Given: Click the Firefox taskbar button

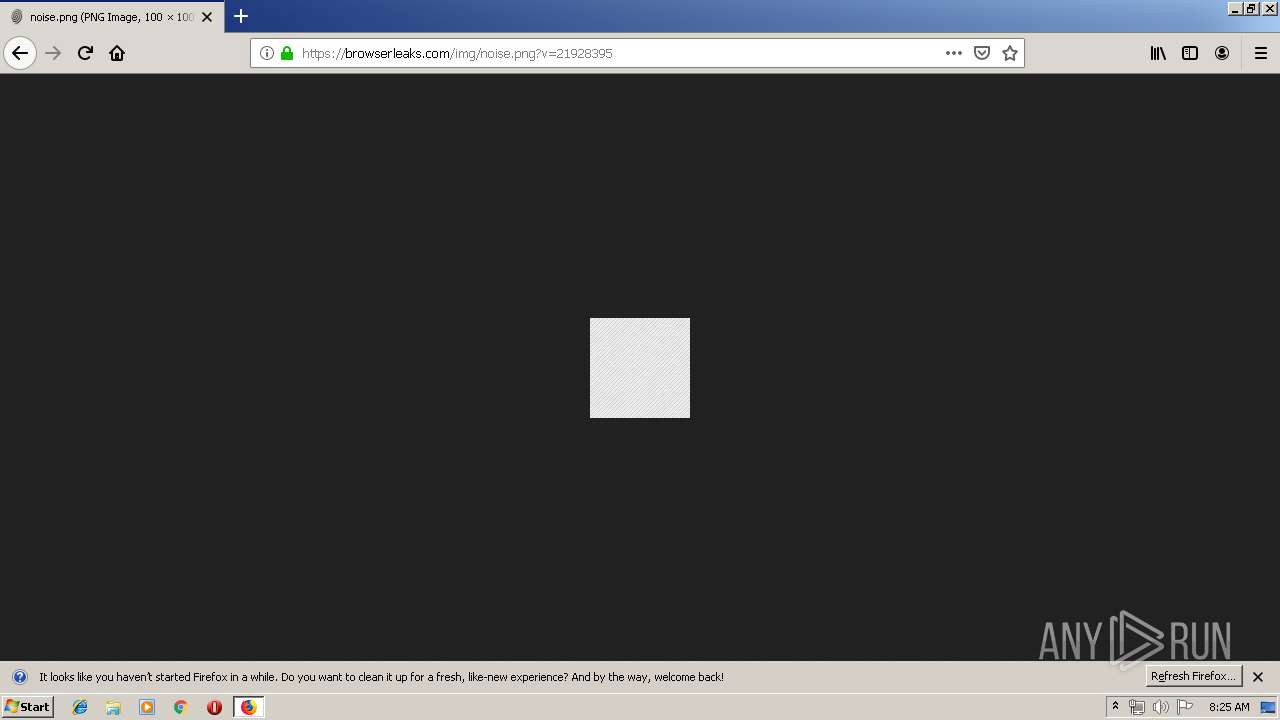Looking at the screenshot, I should (248, 707).
